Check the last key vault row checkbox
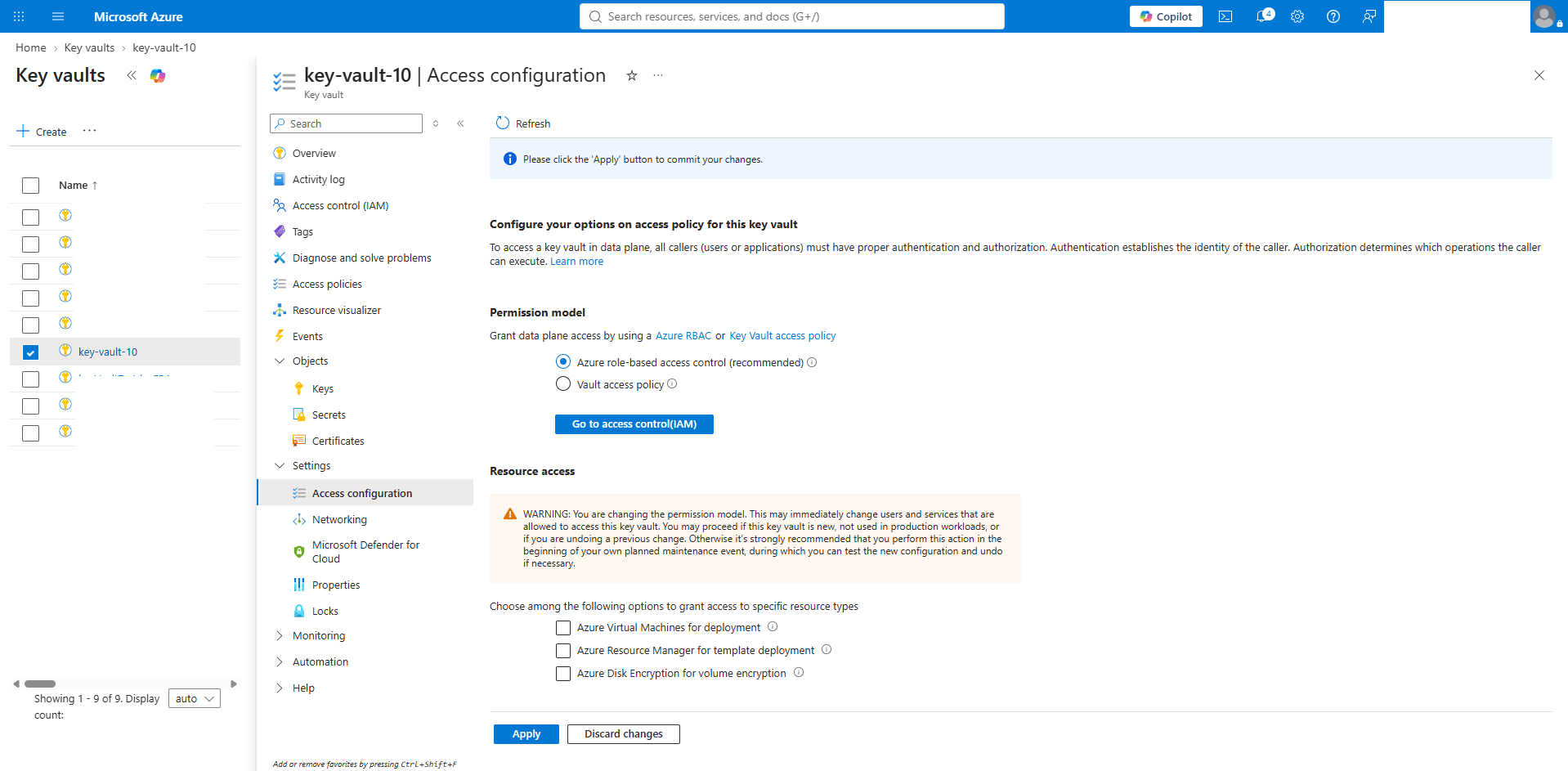 [30, 433]
